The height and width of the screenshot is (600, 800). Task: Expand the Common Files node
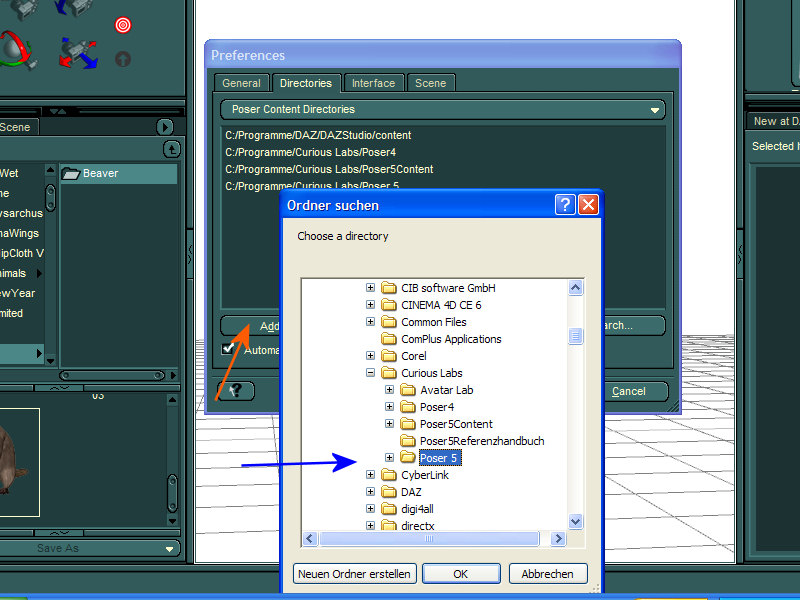point(370,322)
